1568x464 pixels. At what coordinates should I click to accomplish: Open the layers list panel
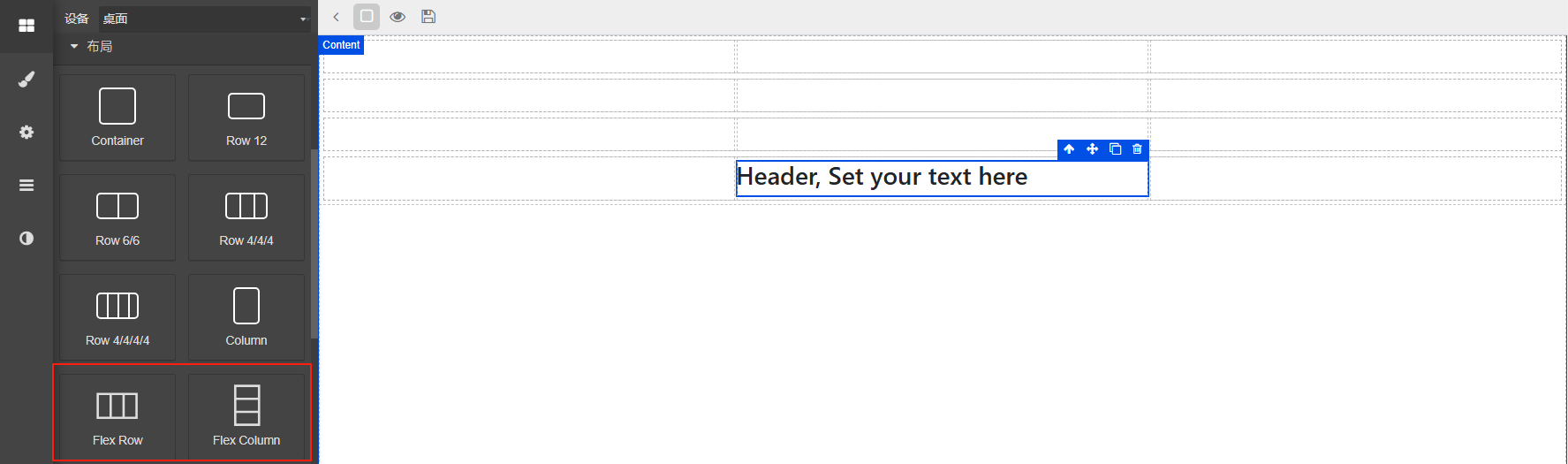click(27, 186)
